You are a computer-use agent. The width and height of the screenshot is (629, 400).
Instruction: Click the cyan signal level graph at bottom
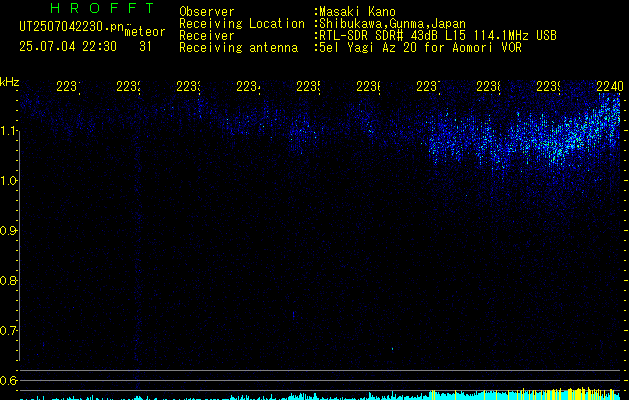[320, 395]
